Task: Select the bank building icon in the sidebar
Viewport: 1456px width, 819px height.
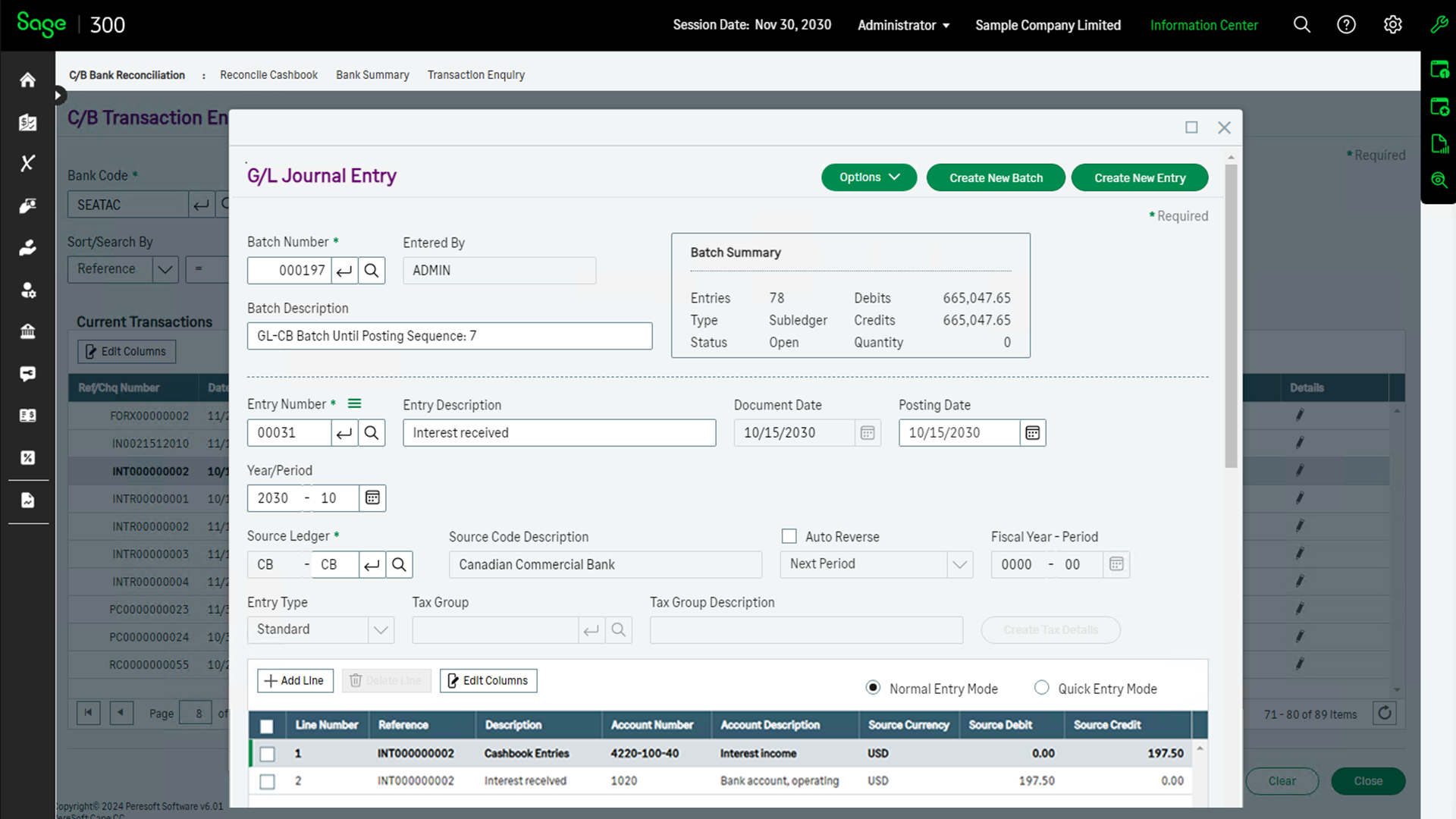Action: pyautogui.click(x=28, y=331)
